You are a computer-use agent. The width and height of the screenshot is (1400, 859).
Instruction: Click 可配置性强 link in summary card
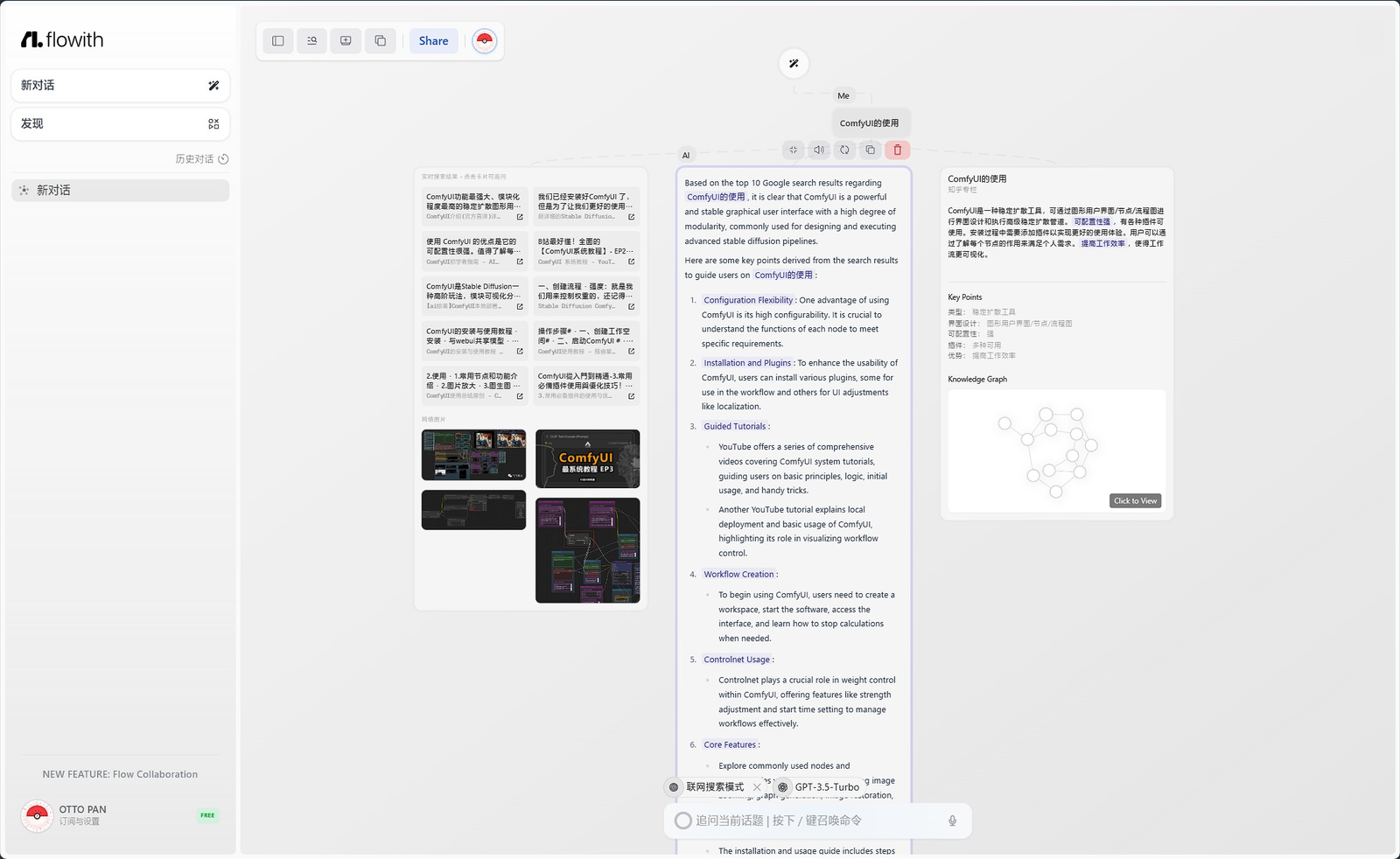(1092, 222)
